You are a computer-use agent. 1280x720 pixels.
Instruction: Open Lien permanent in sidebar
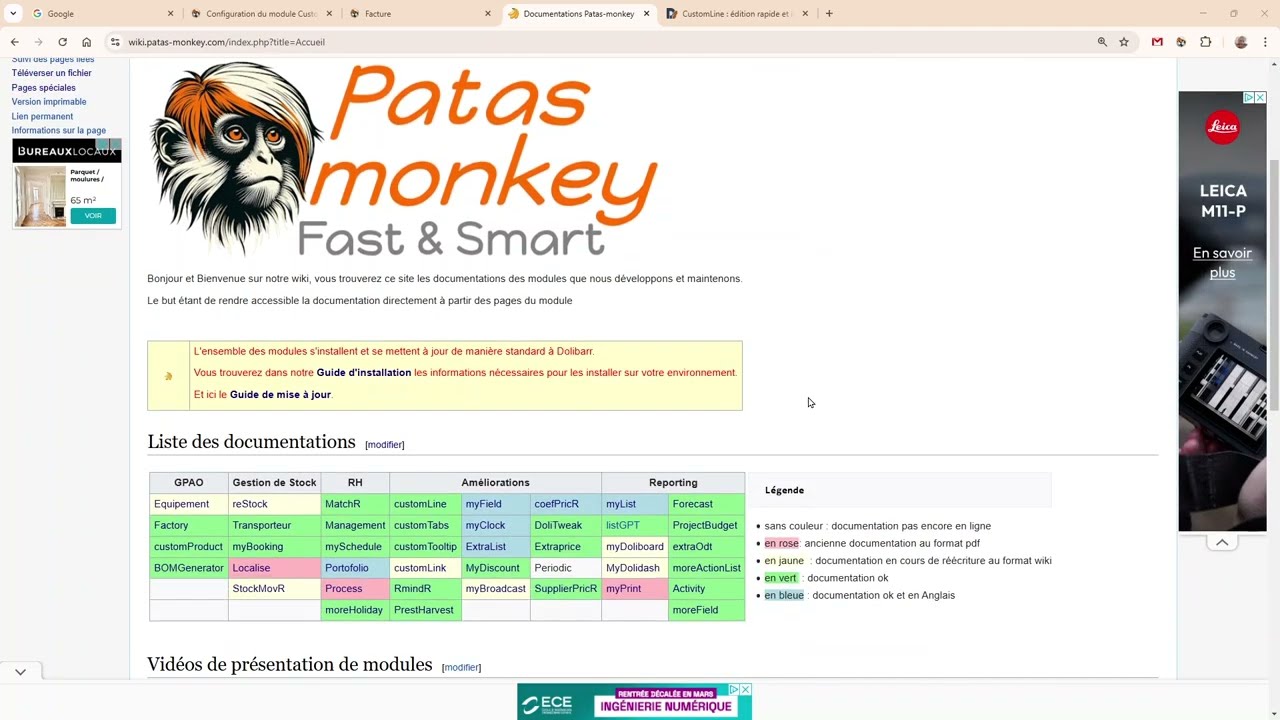[42, 117]
